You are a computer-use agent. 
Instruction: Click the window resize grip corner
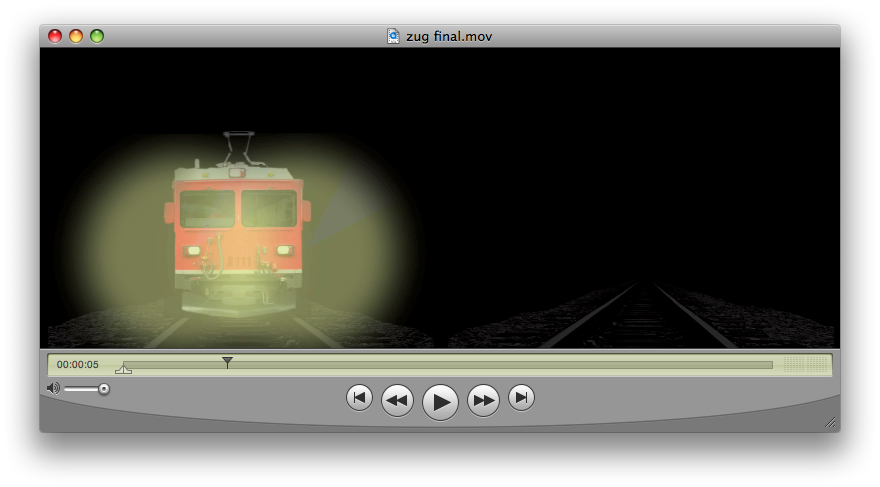click(830, 423)
